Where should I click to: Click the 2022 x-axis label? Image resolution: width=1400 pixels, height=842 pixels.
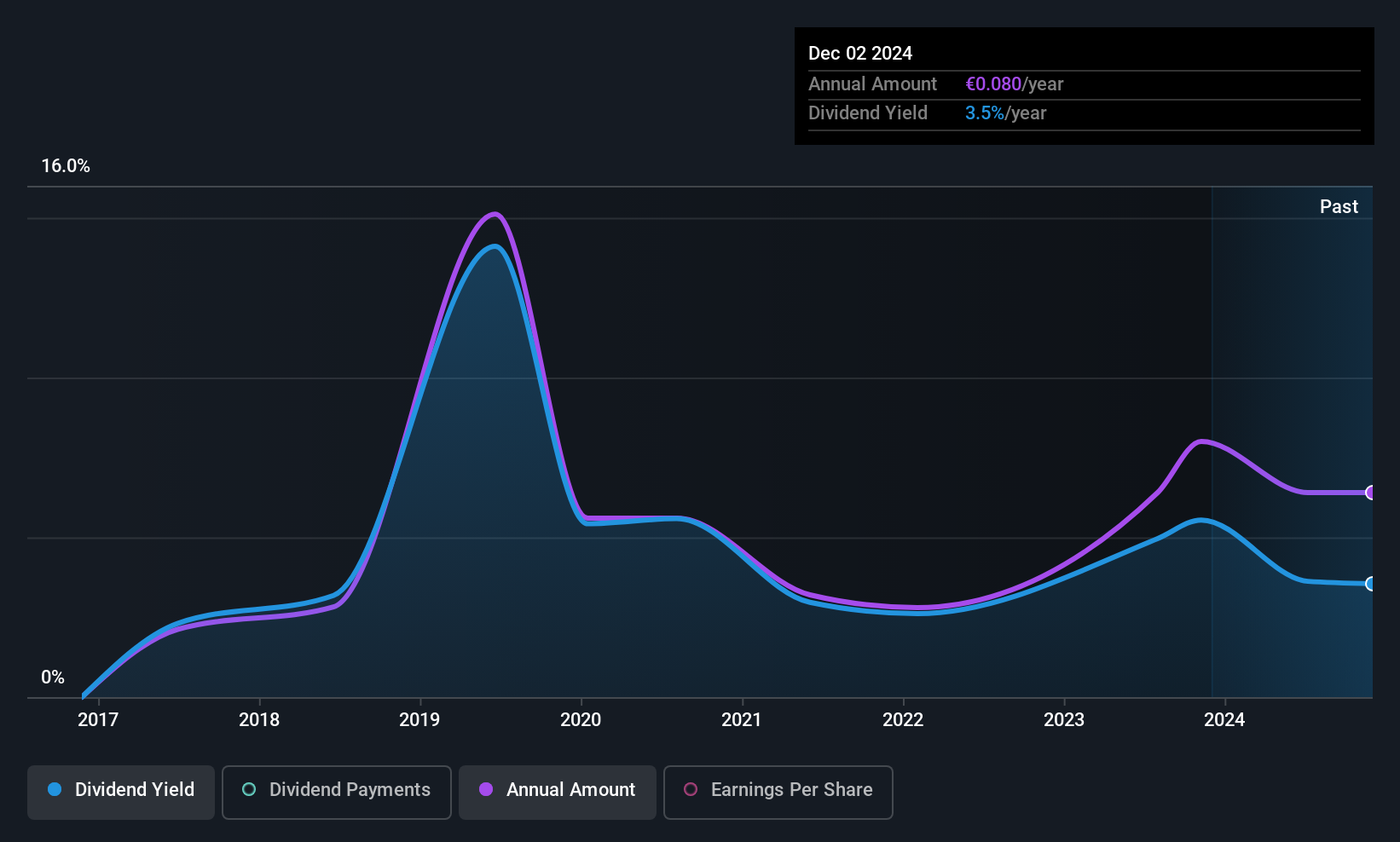click(903, 719)
